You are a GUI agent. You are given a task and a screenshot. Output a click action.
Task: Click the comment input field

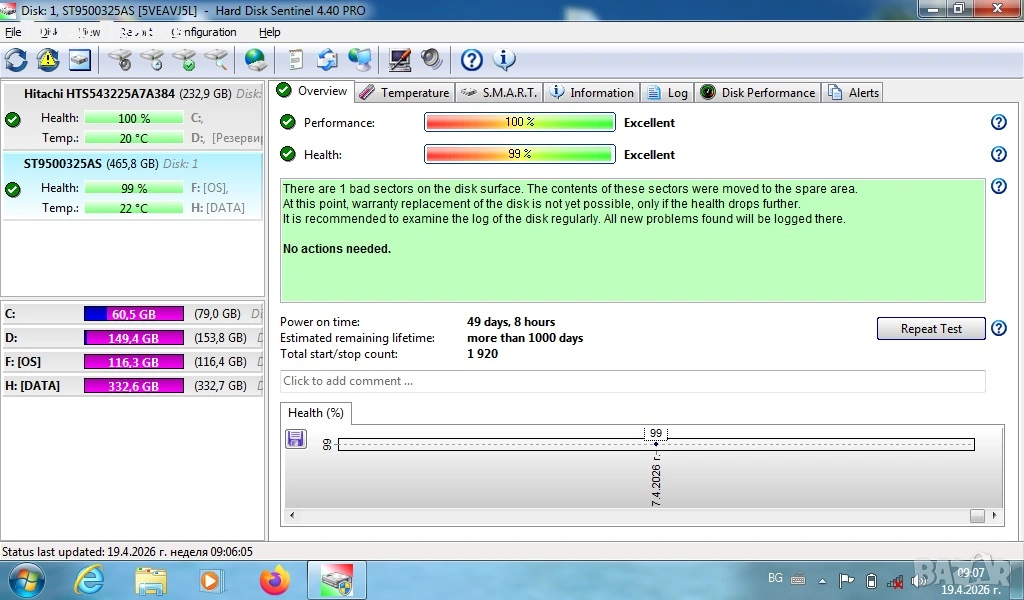coord(632,381)
